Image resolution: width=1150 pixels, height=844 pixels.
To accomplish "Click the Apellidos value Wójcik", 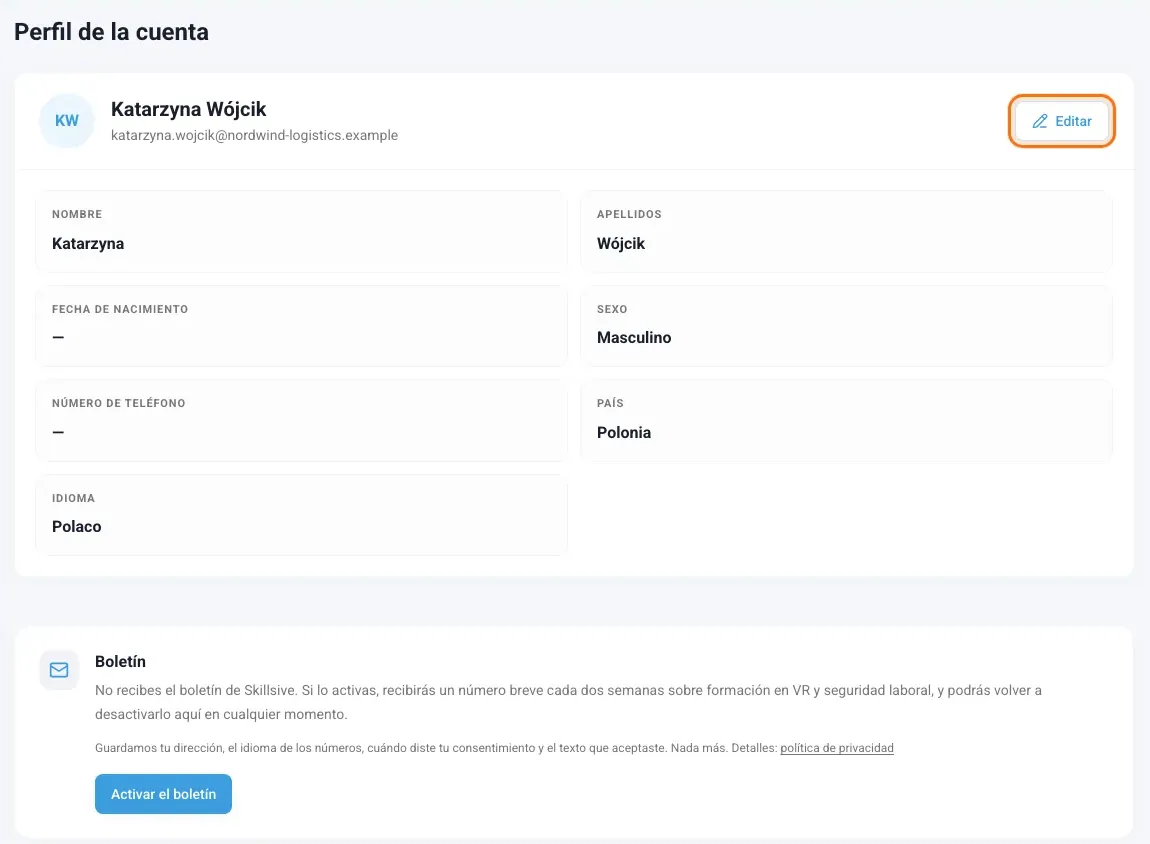I will coord(620,243).
